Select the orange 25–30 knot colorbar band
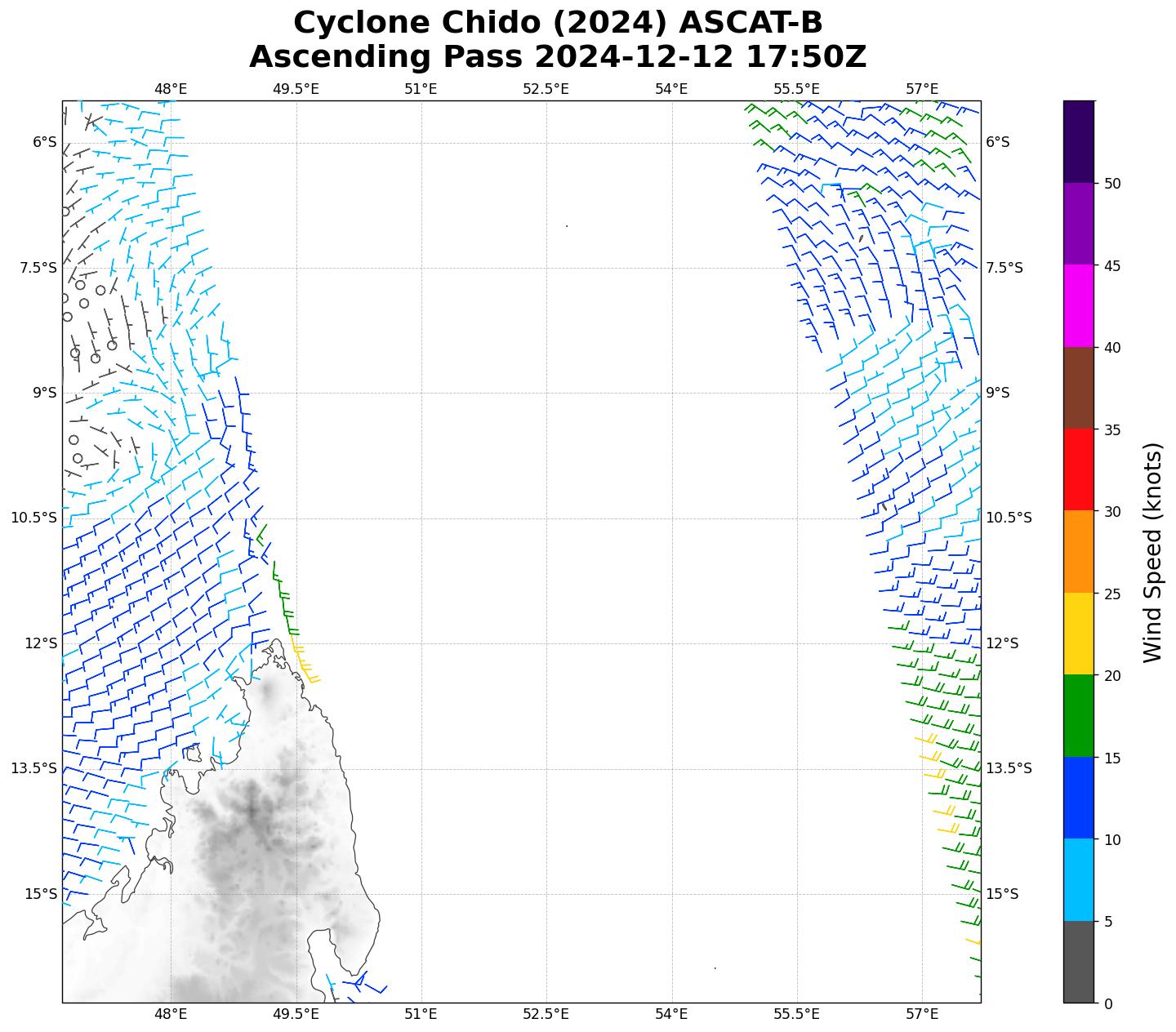Screen dimensions: 1176x1032 point(1078,552)
